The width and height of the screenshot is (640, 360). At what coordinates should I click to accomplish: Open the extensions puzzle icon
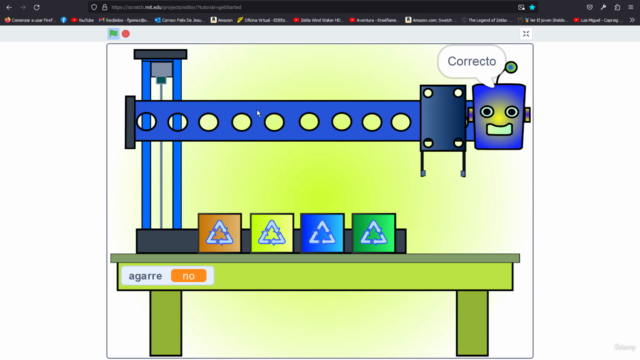[x=617, y=7]
